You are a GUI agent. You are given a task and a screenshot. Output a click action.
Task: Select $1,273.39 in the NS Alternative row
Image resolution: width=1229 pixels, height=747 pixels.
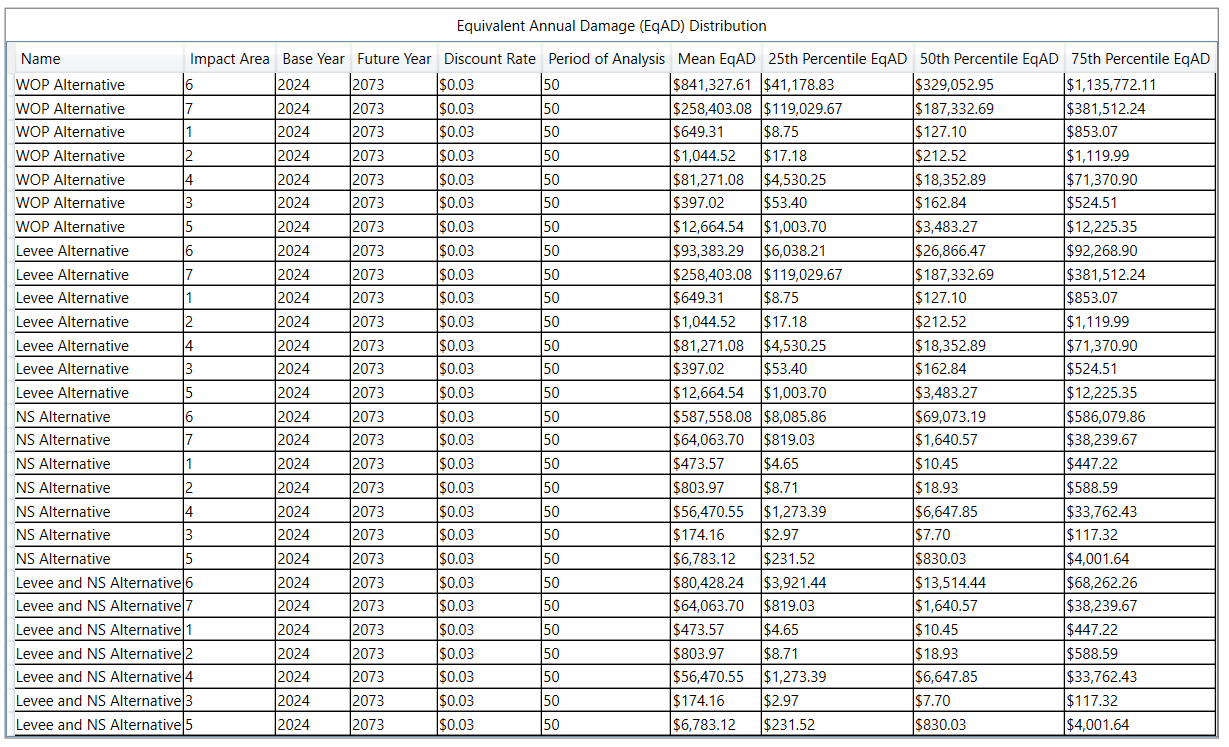pyautogui.click(x=838, y=512)
